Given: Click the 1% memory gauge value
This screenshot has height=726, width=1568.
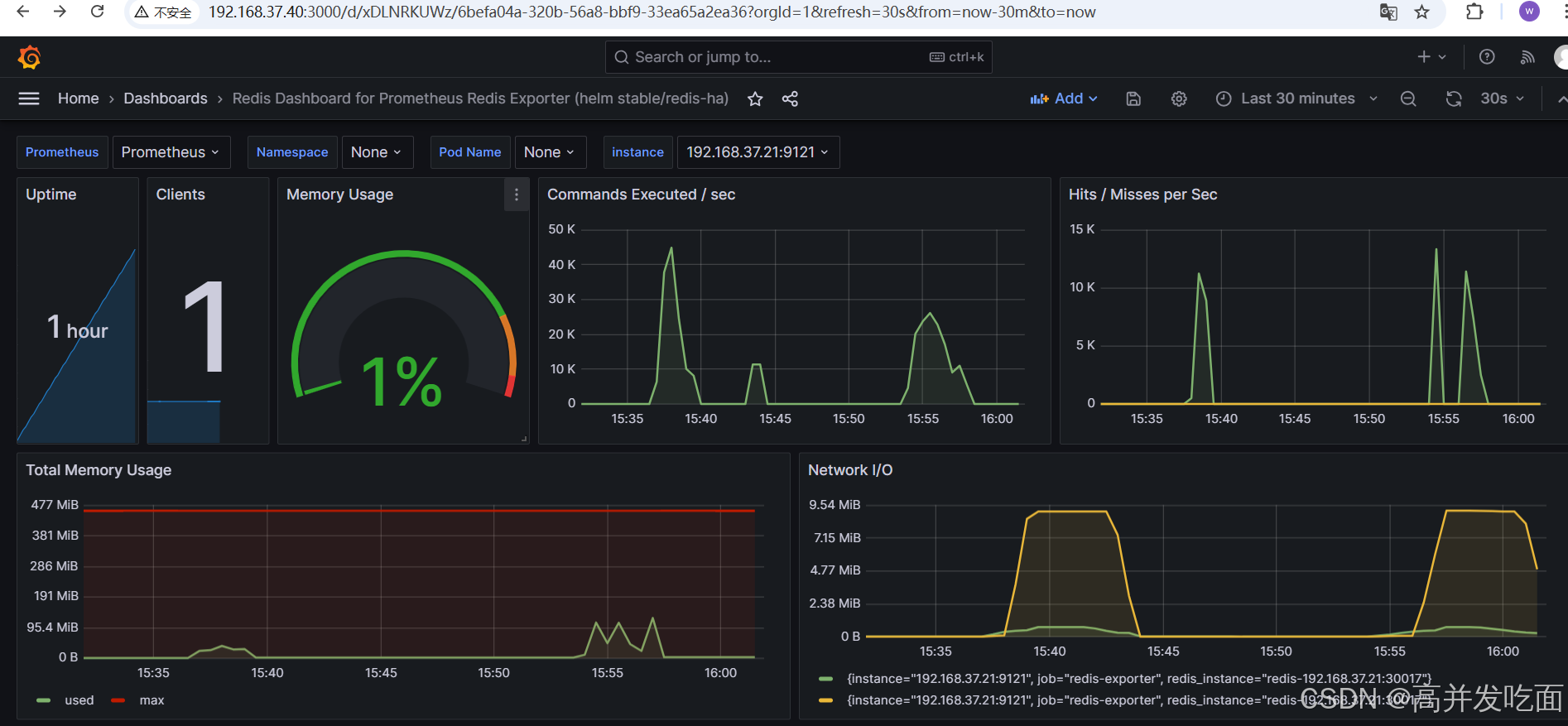Looking at the screenshot, I should tap(402, 382).
